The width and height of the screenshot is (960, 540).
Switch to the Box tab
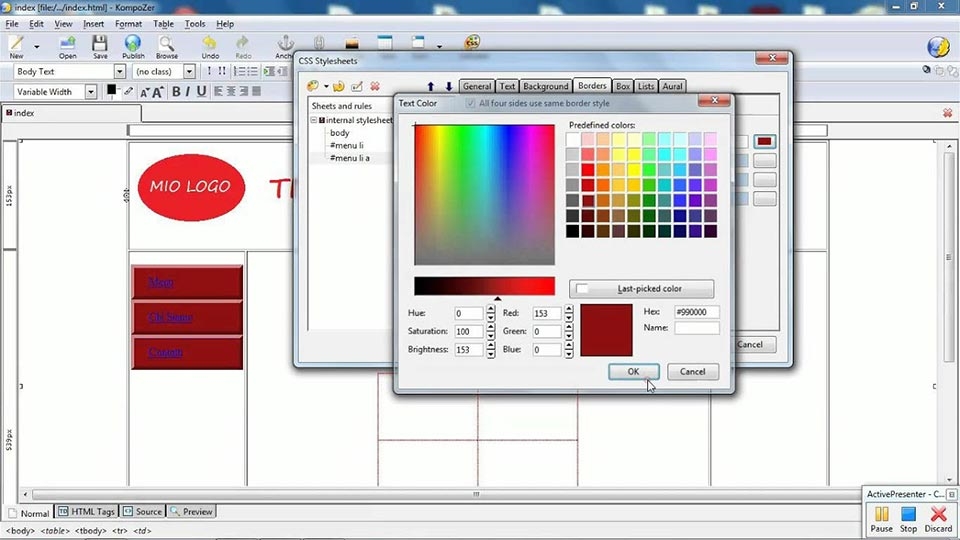(x=623, y=86)
